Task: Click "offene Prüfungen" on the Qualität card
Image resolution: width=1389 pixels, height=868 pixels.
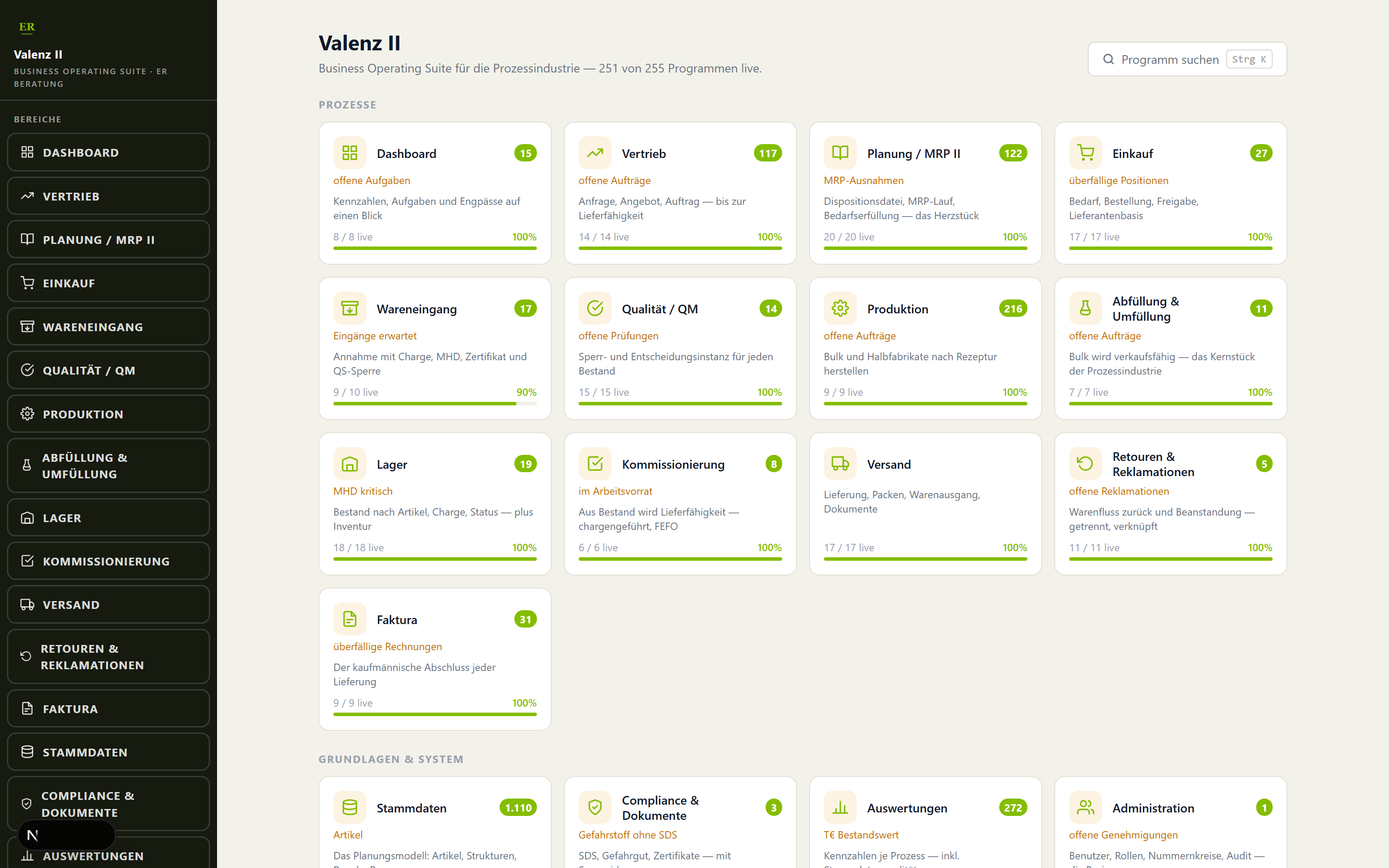Action: (618, 336)
